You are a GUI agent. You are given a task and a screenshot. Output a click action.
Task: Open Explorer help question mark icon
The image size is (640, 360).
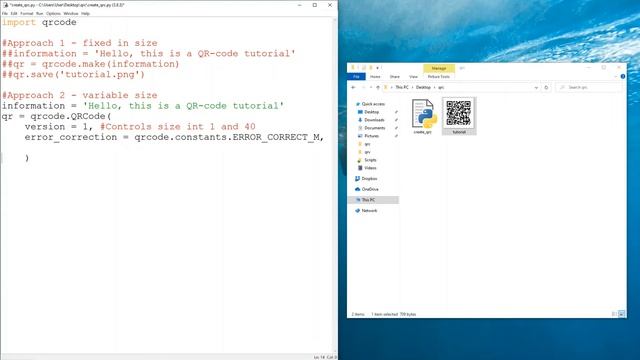point(623,76)
